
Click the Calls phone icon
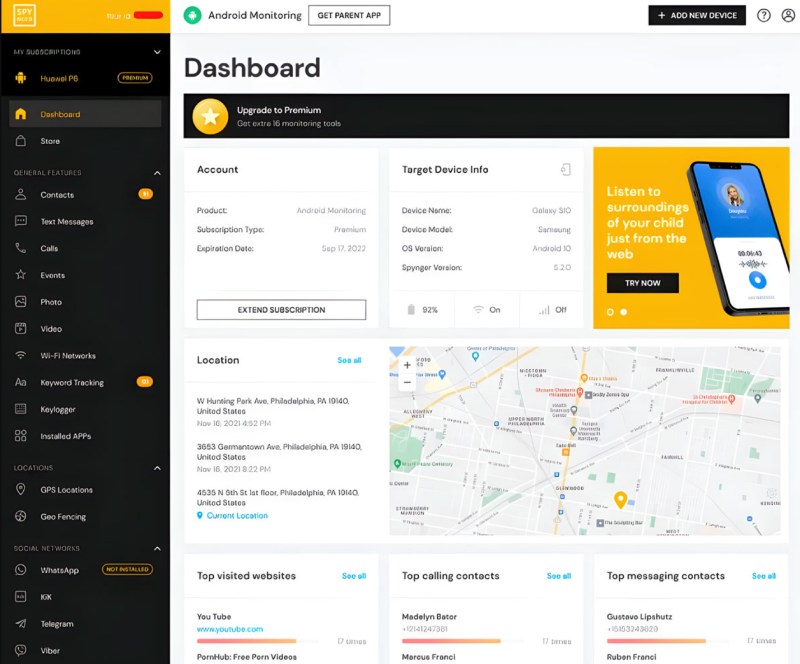[x=20, y=248]
